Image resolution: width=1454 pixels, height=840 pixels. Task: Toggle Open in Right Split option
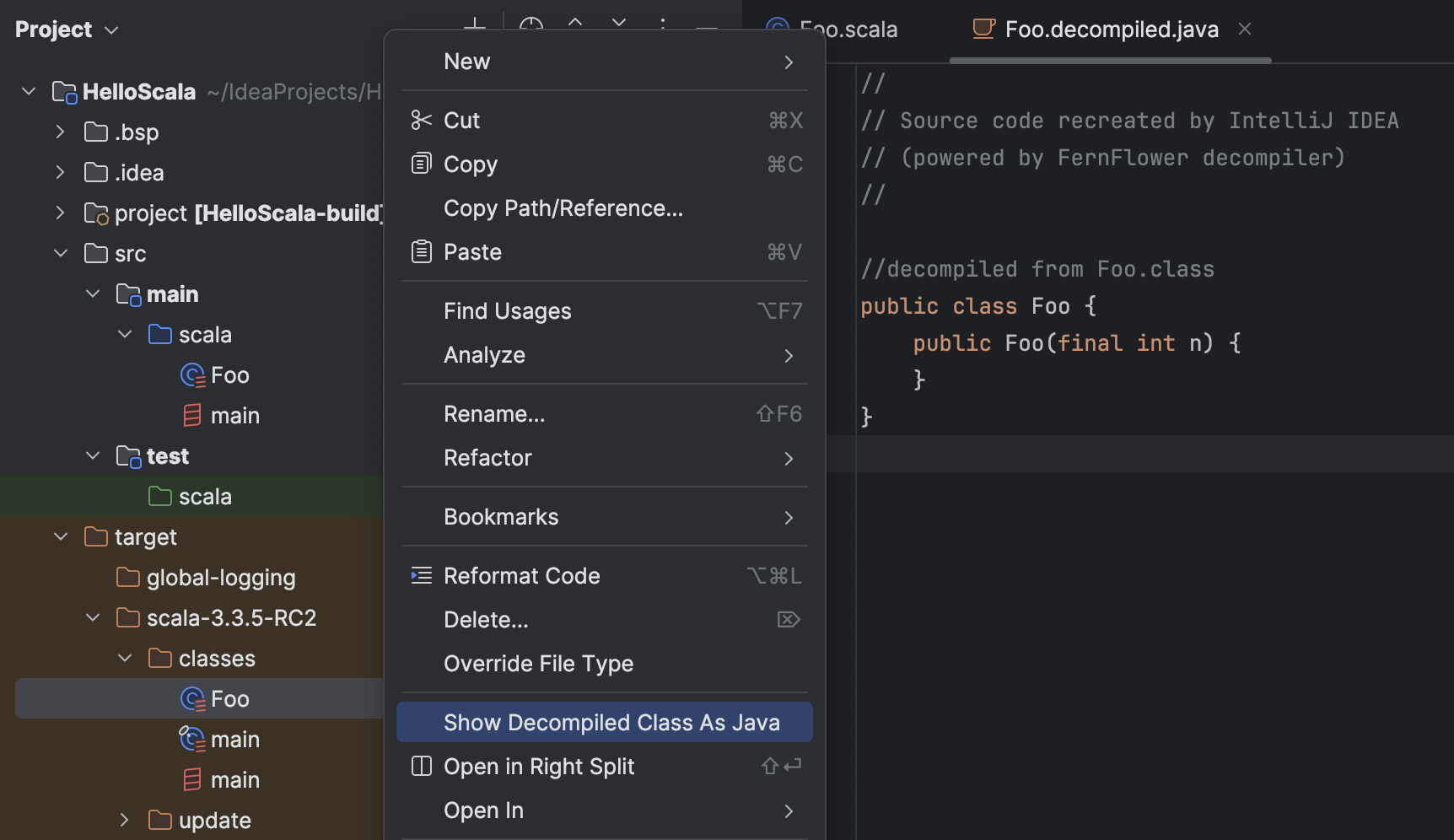(539, 766)
